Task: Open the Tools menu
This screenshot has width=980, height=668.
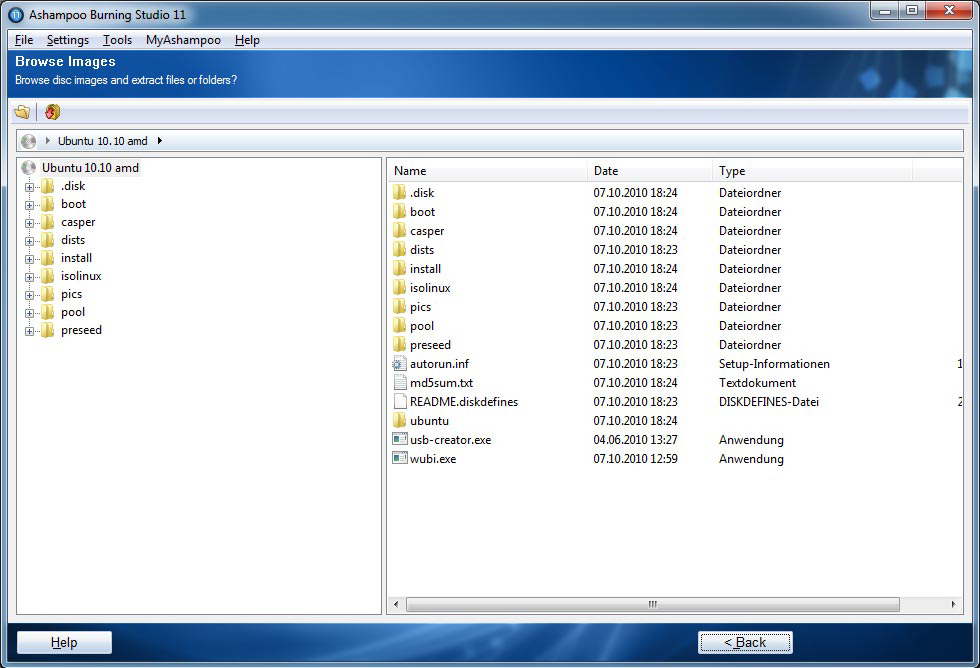Action: coord(117,40)
